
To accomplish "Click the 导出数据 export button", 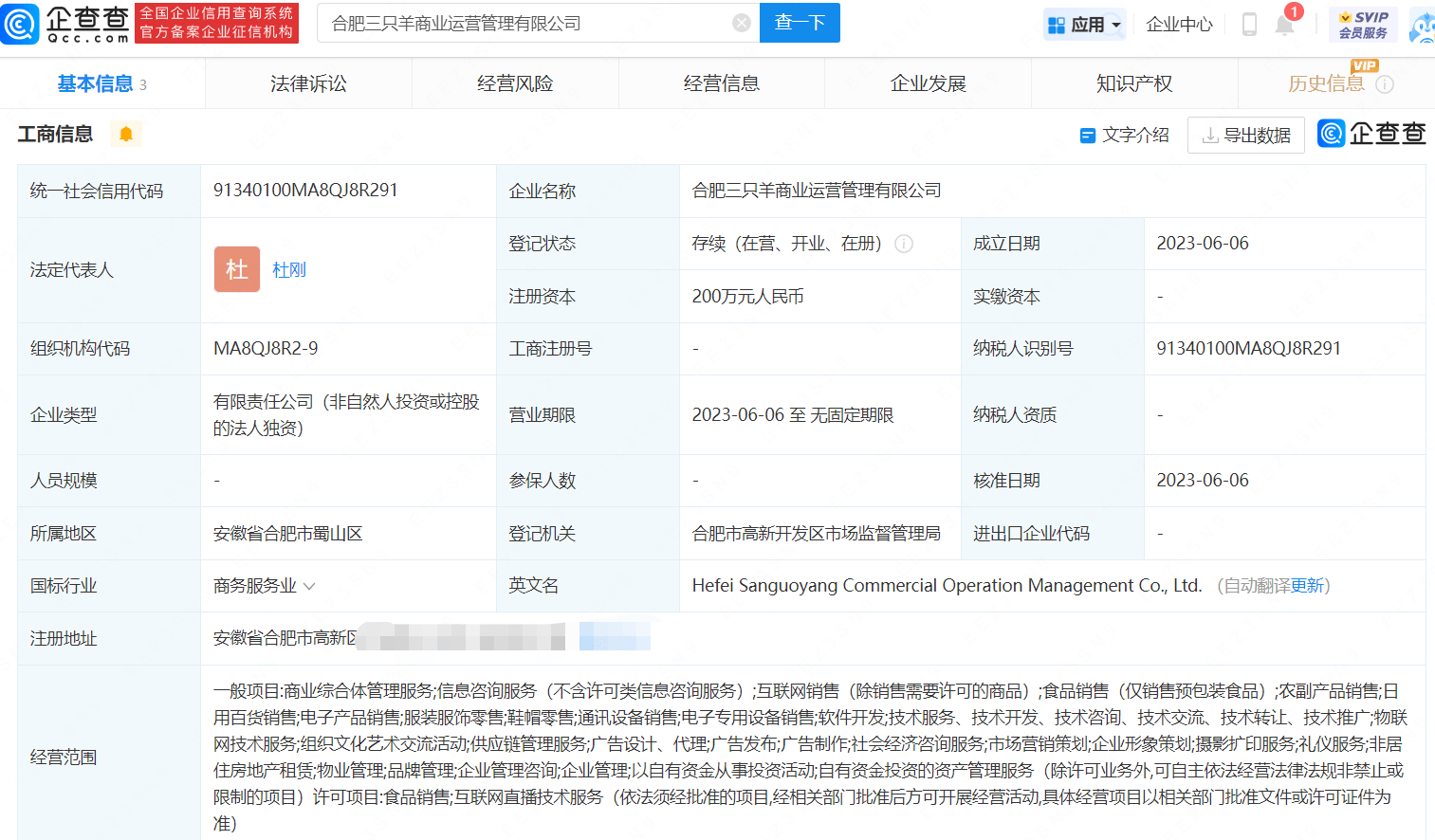I will [x=1245, y=135].
